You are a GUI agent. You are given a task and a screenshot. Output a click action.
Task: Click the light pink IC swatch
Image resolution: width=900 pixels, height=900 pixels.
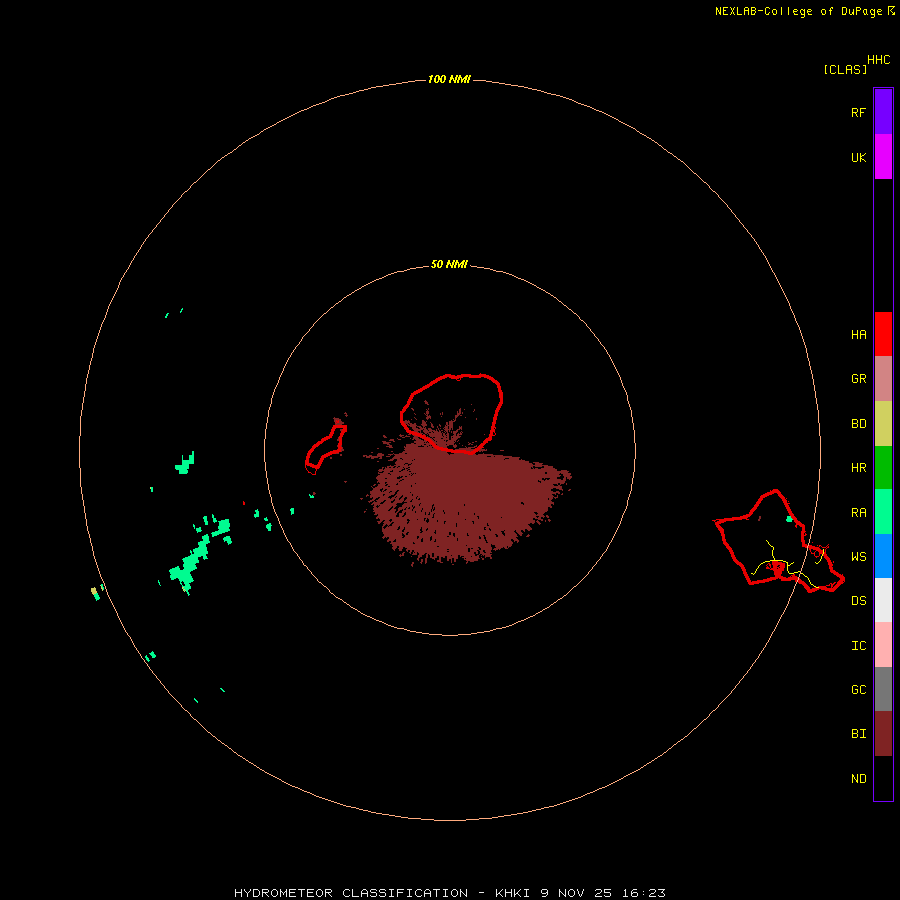click(883, 645)
